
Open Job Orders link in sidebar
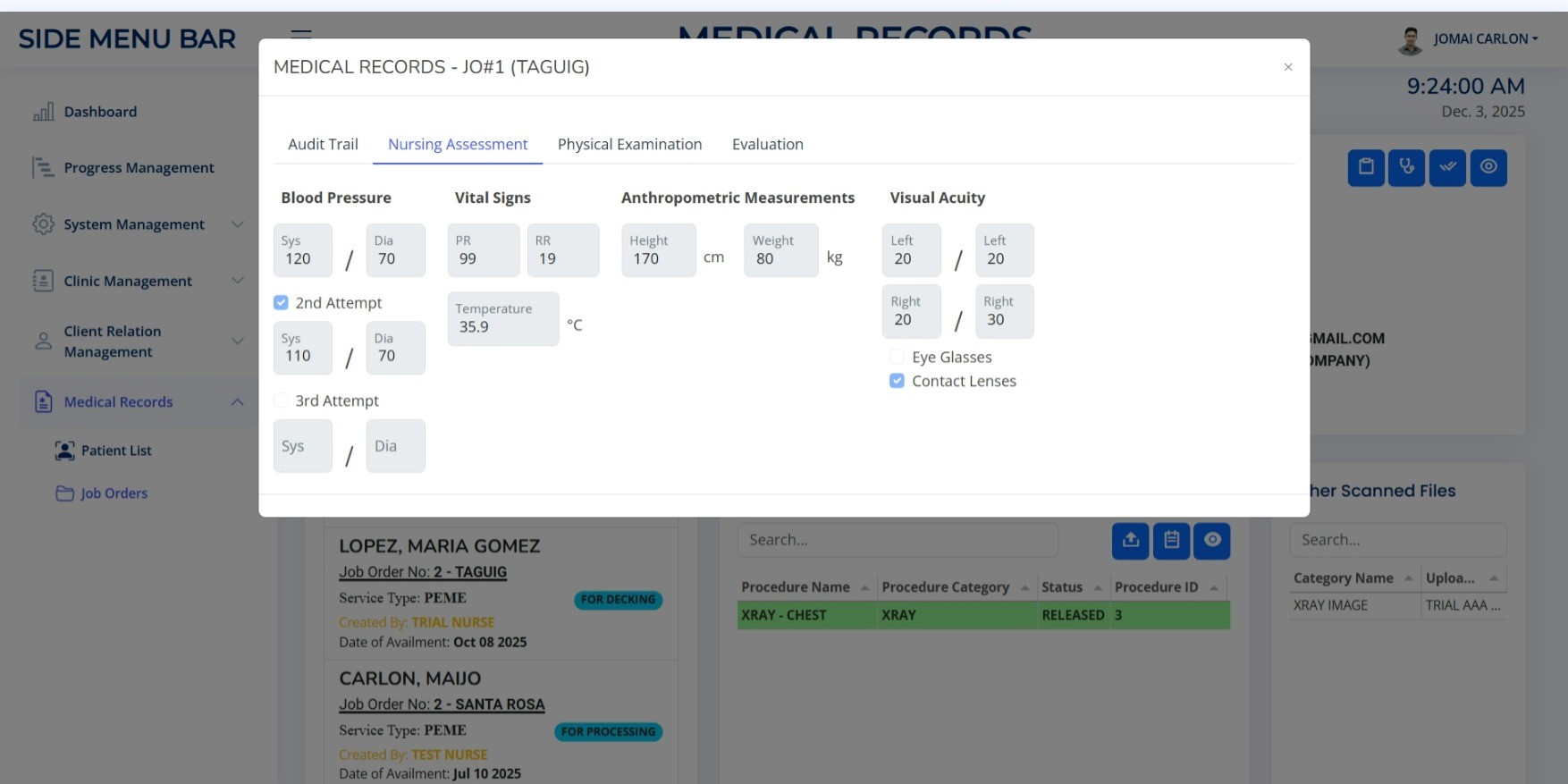pyautogui.click(x=114, y=493)
